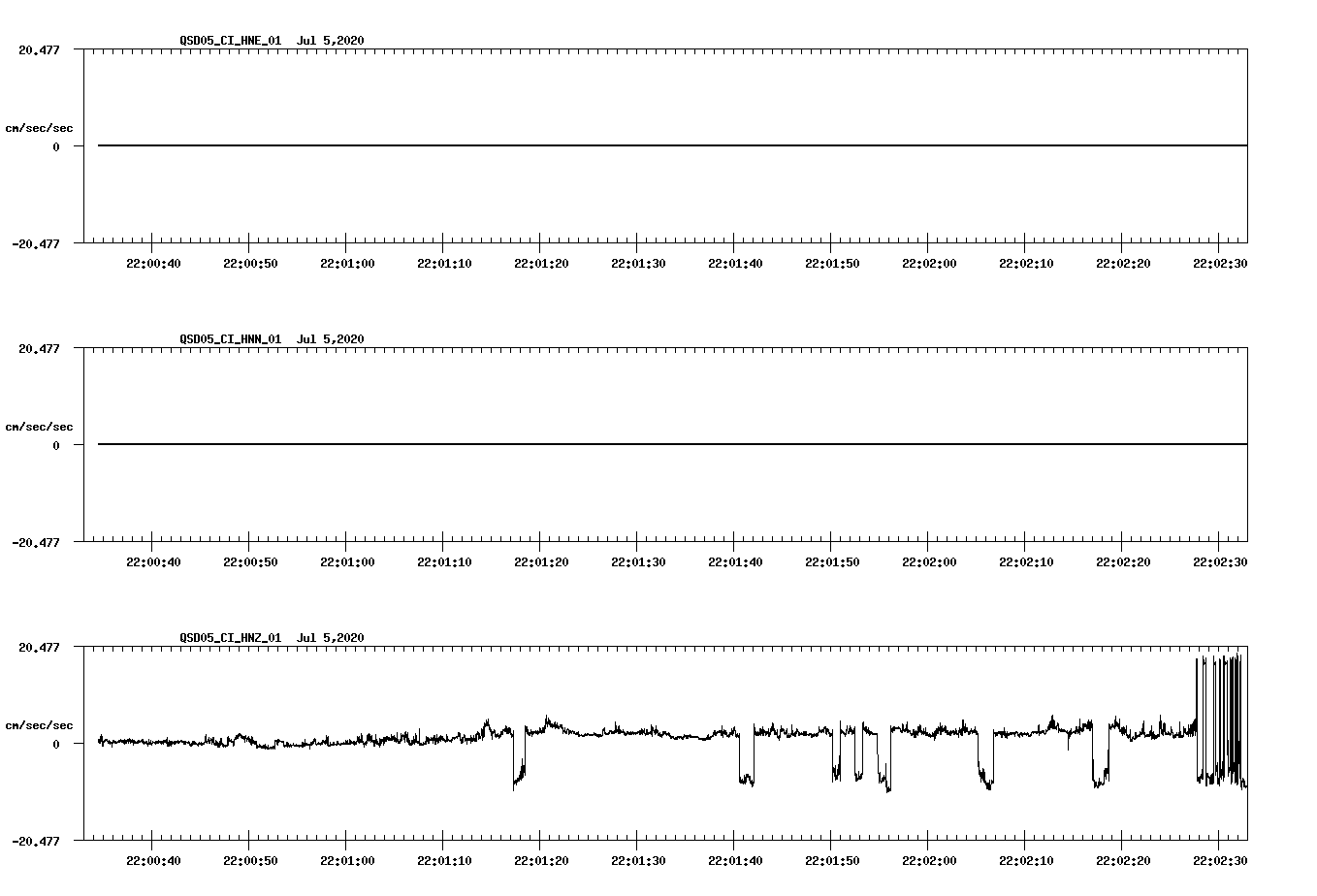Click the HNZ drop near 22:01:18
This screenshot has width=1317, height=896.
pos(519,757)
